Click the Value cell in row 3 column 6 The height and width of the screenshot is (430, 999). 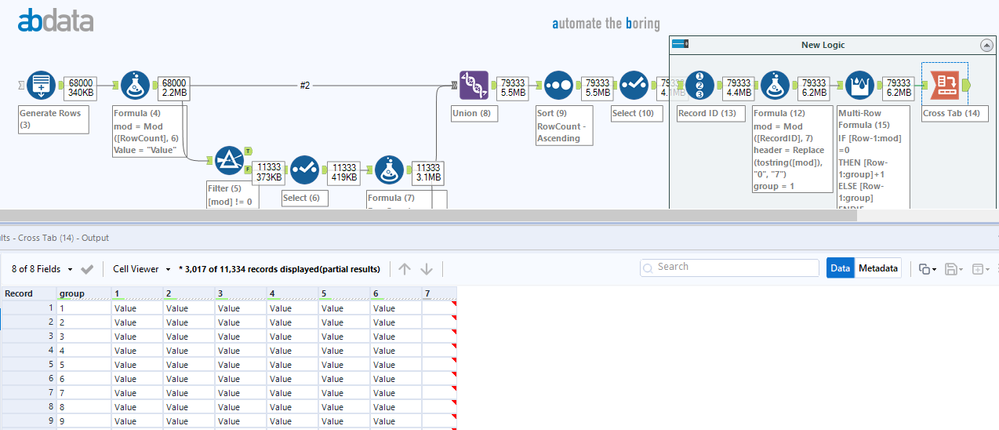[396, 336]
